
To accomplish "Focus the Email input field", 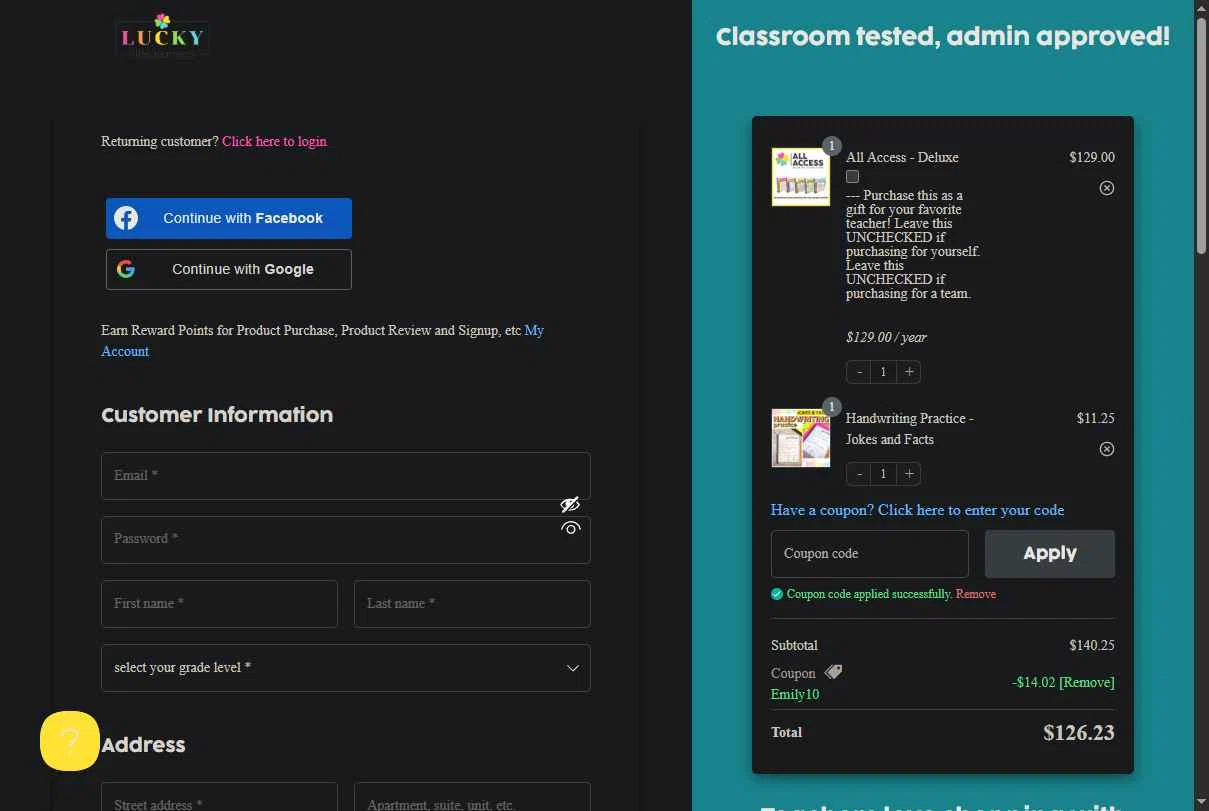I will (346, 476).
